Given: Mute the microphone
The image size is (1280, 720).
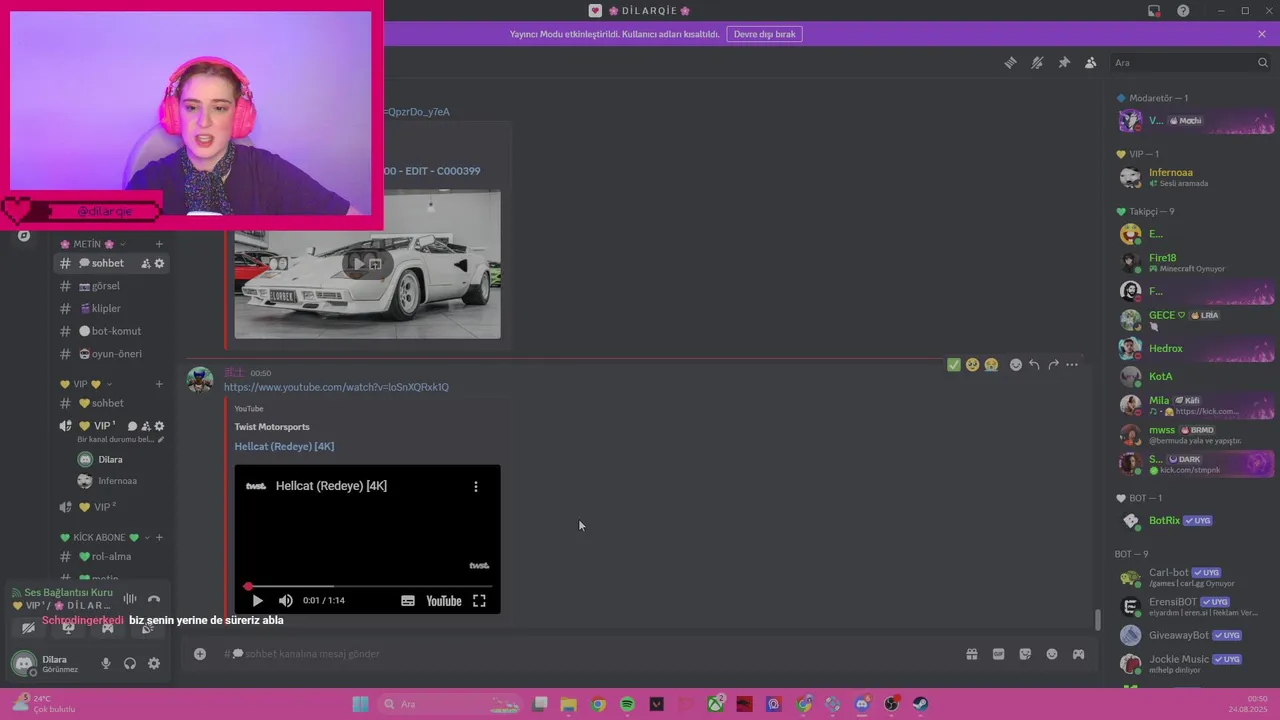Looking at the screenshot, I should coord(106,663).
